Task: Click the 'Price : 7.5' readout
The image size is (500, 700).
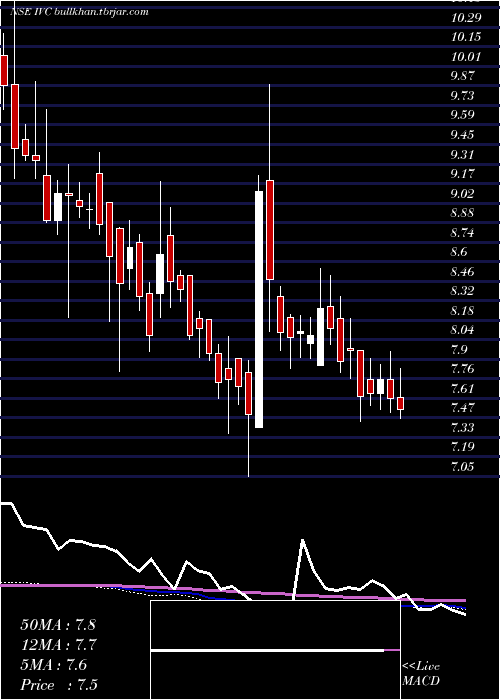Action: pos(59,685)
